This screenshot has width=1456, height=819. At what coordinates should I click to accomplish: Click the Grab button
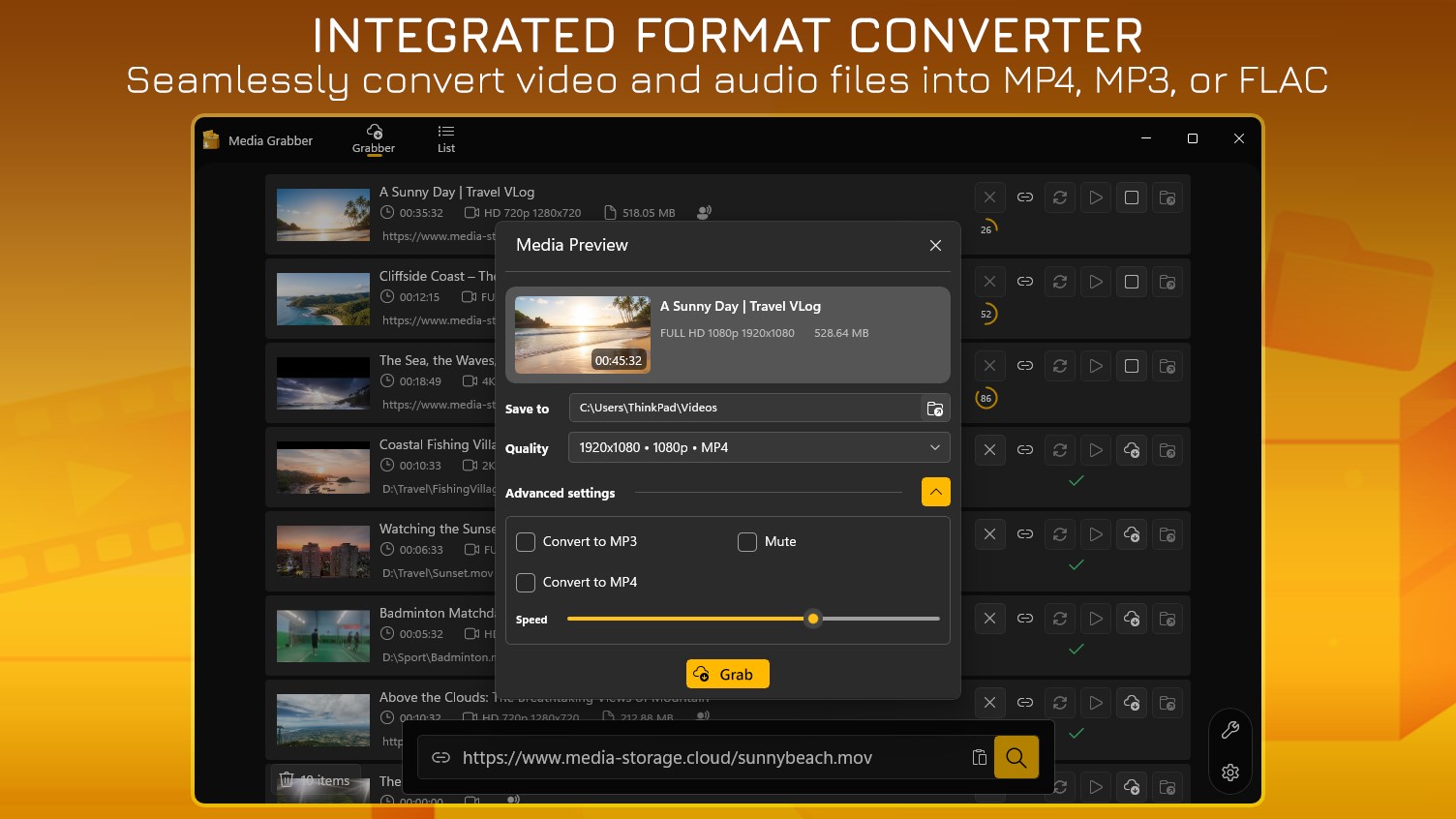[x=728, y=674]
